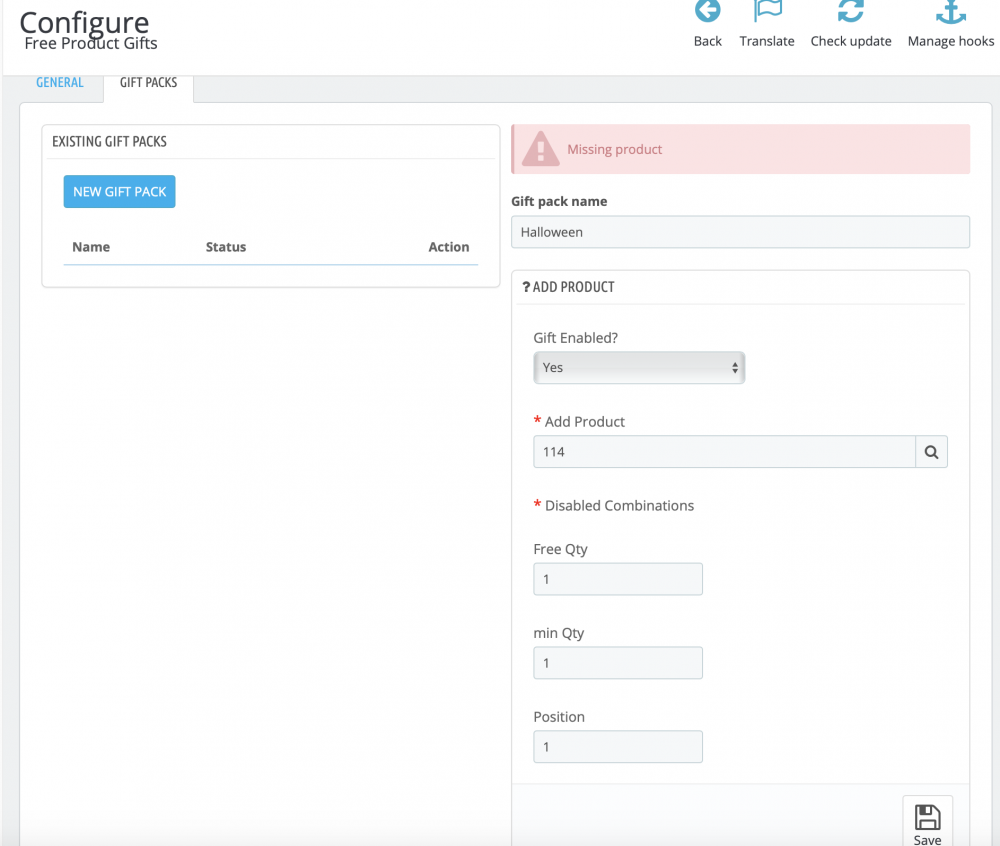Click the product search magnifier icon
1000x846 pixels.
pos(932,452)
